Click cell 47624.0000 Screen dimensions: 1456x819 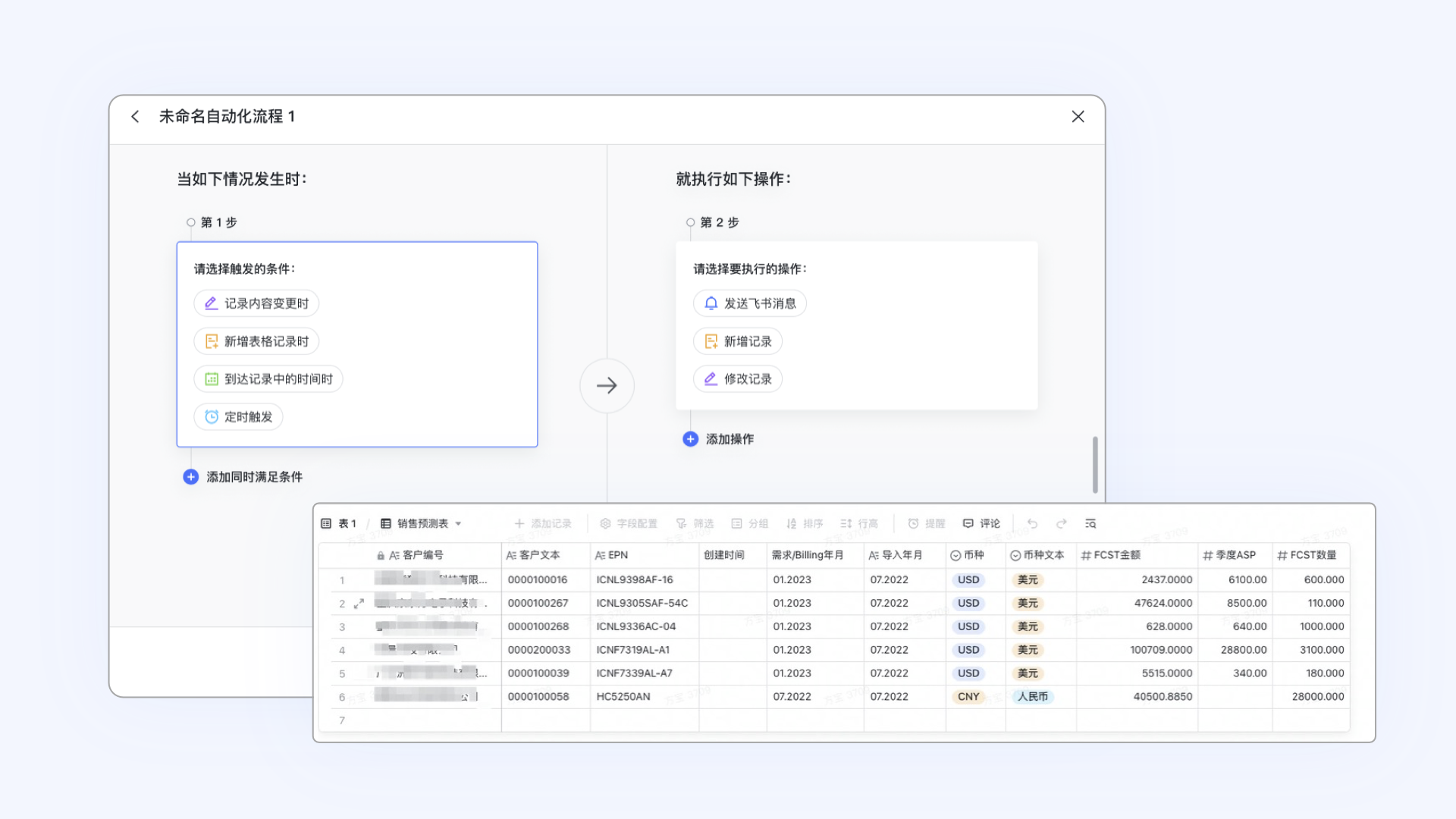point(1137,604)
